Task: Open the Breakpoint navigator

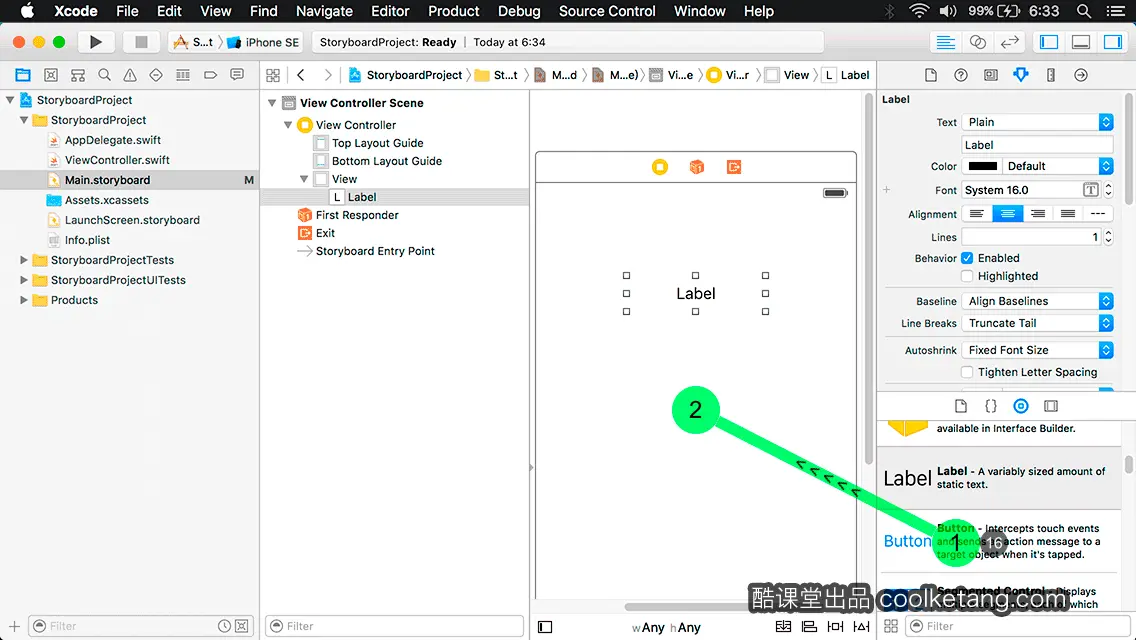Action: coord(210,75)
